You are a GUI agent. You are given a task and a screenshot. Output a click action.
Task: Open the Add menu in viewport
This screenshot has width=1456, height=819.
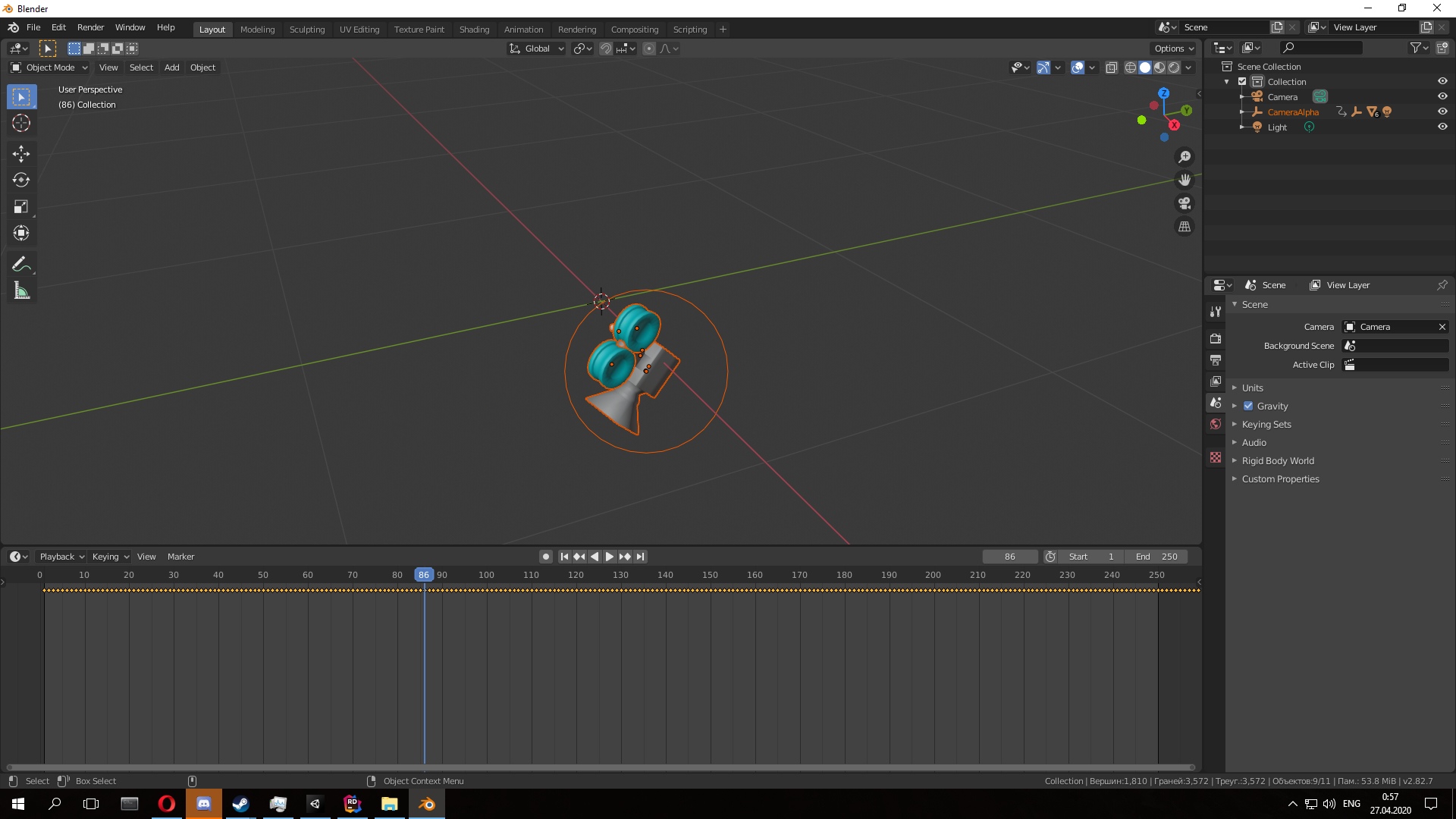tap(172, 67)
